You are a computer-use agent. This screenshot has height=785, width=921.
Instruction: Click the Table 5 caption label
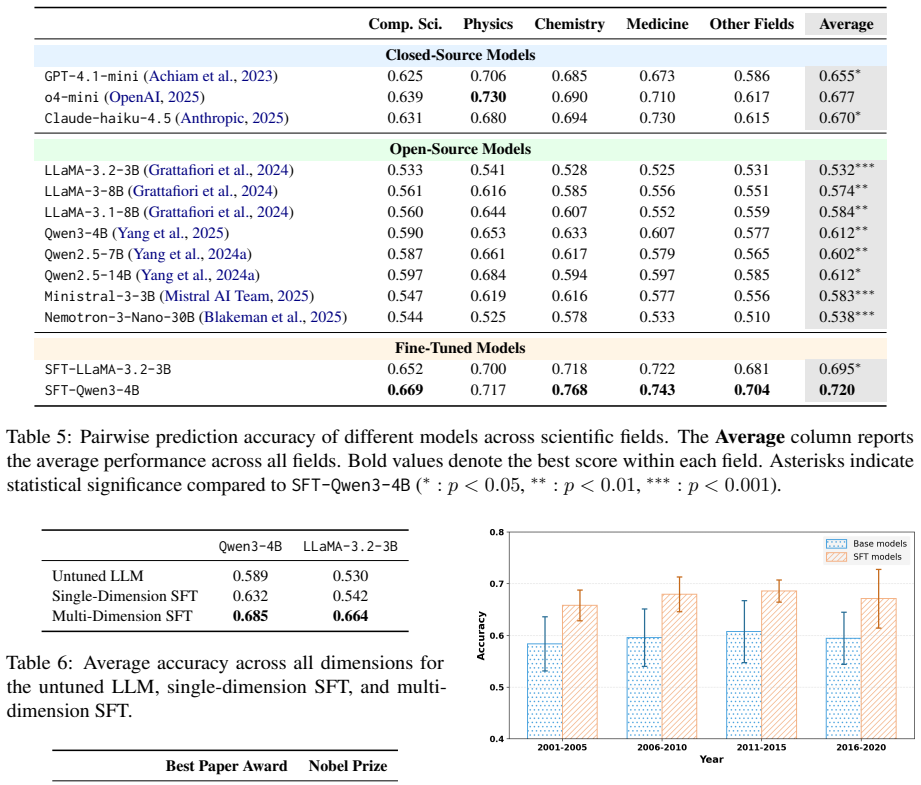click(x=39, y=438)
